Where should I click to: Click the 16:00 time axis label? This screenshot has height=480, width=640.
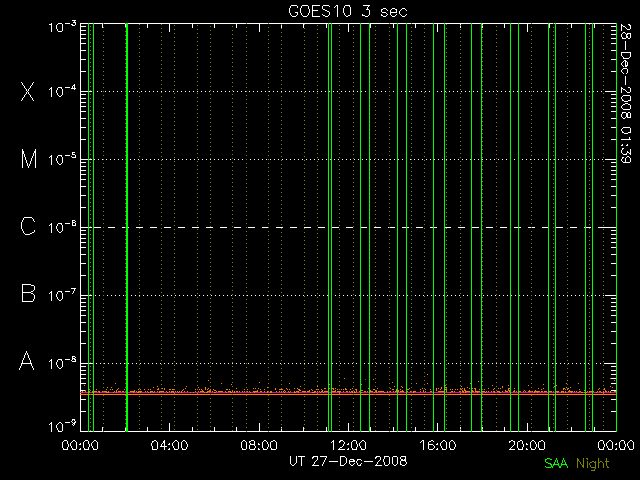(x=438, y=445)
